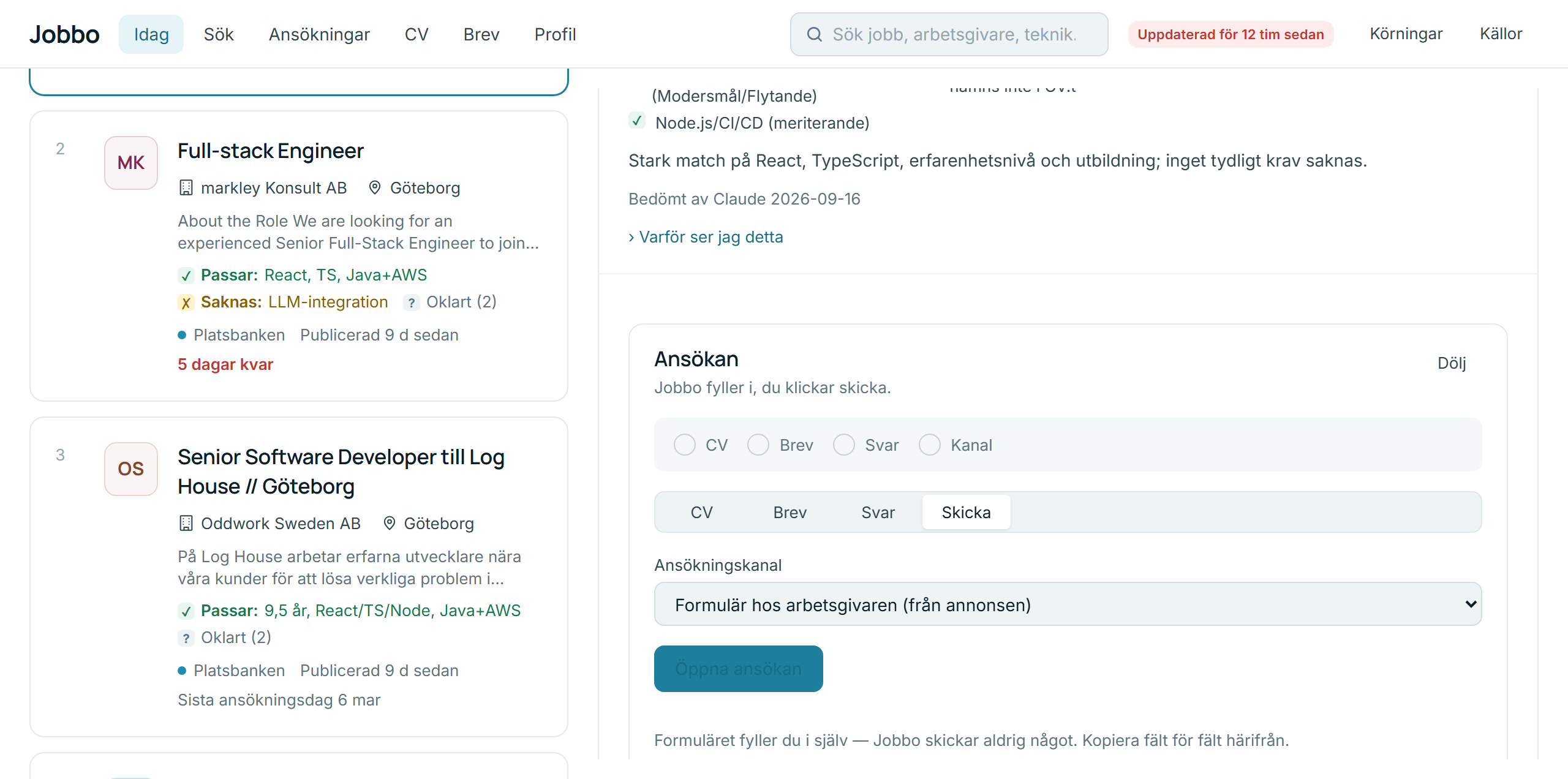Click location pin beside Göteborg for markley

[375, 188]
